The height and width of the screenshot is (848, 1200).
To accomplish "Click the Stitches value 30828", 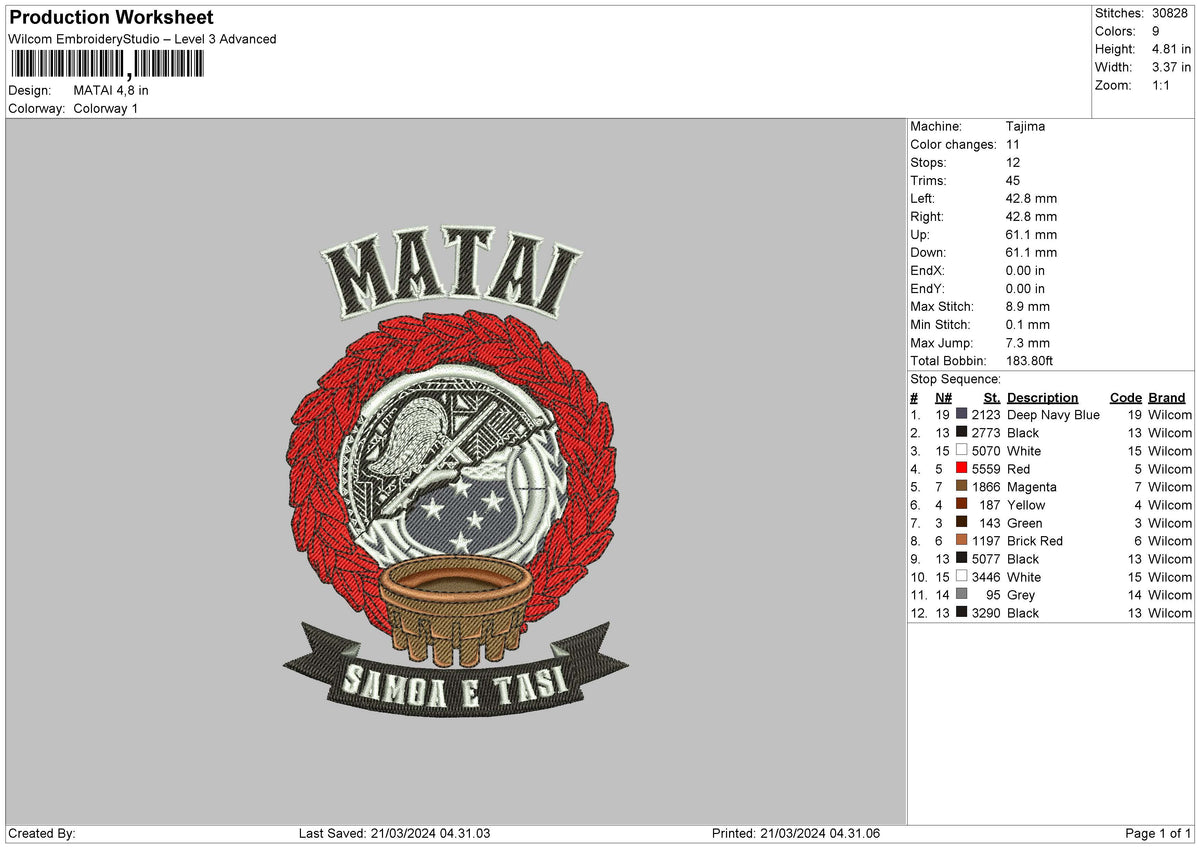I will pyautogui.click(x=1170, y=13).
